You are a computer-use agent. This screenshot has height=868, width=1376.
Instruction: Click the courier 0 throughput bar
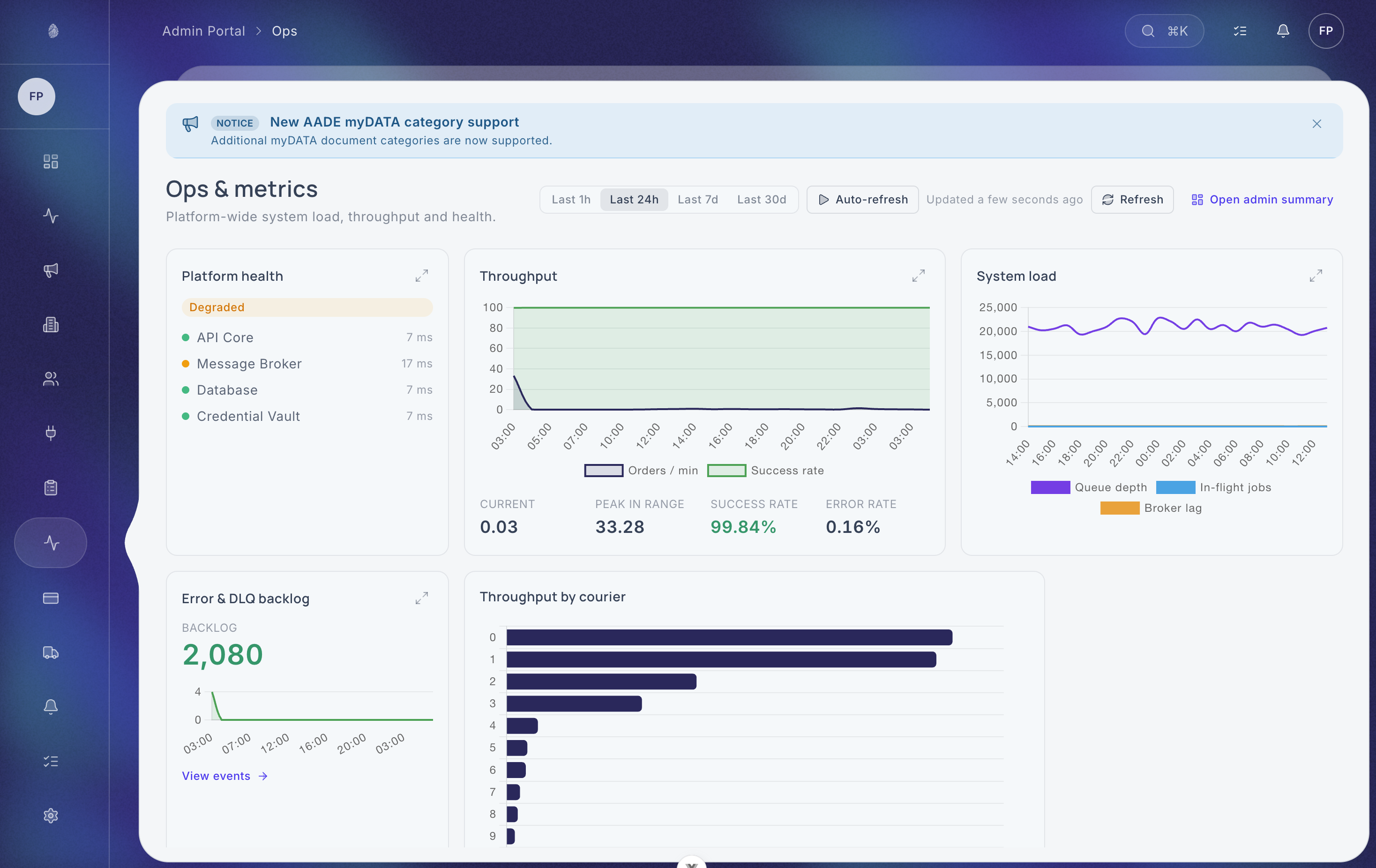click(729, 637)
